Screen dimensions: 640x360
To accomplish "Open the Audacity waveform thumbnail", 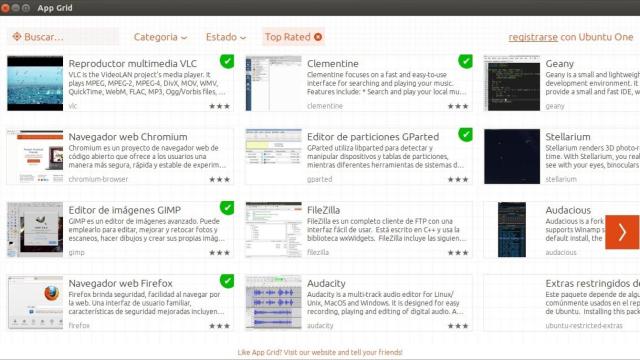I will pyautogui.click(x=273, y=302).
